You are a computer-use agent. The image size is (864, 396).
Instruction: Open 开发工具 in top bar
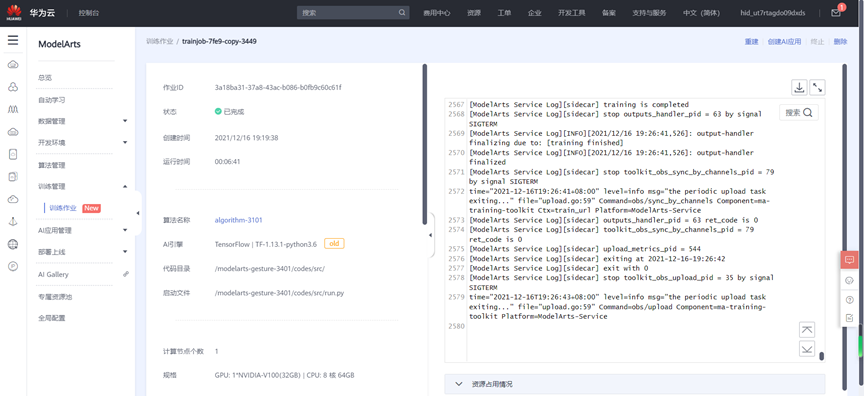(571, 13)
